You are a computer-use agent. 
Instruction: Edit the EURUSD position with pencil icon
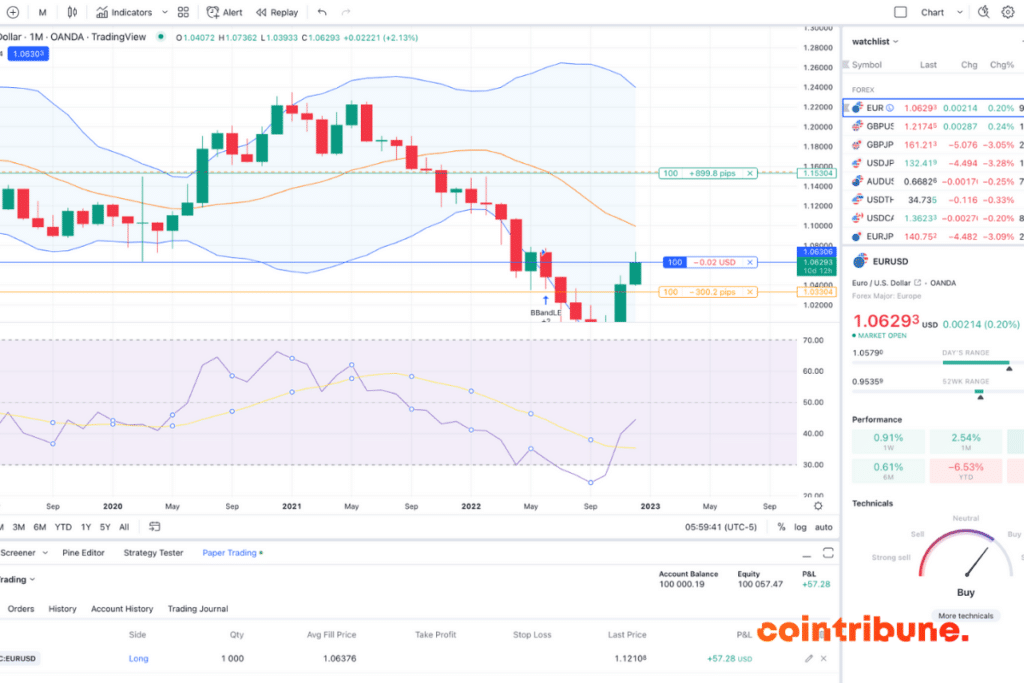pyautogui.click(x=808, y=659)
